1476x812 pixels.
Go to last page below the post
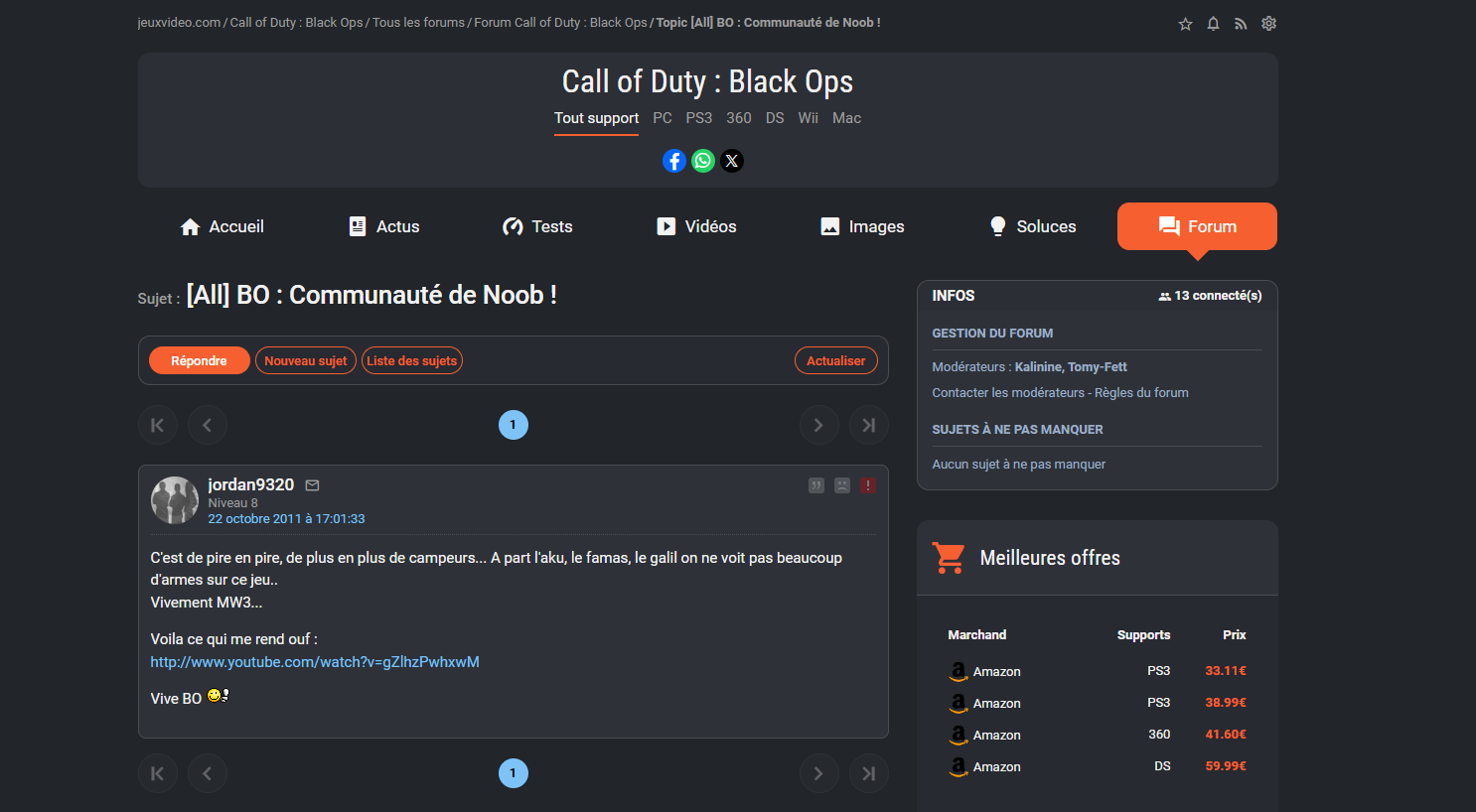[868, 773]
